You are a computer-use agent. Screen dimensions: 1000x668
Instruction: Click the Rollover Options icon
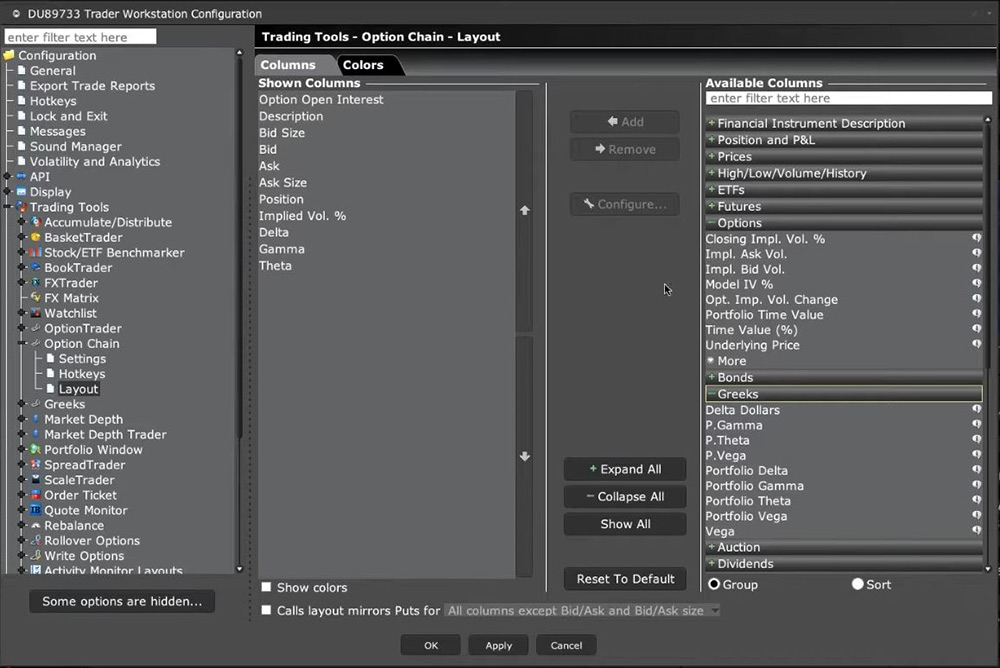(36, 541)
